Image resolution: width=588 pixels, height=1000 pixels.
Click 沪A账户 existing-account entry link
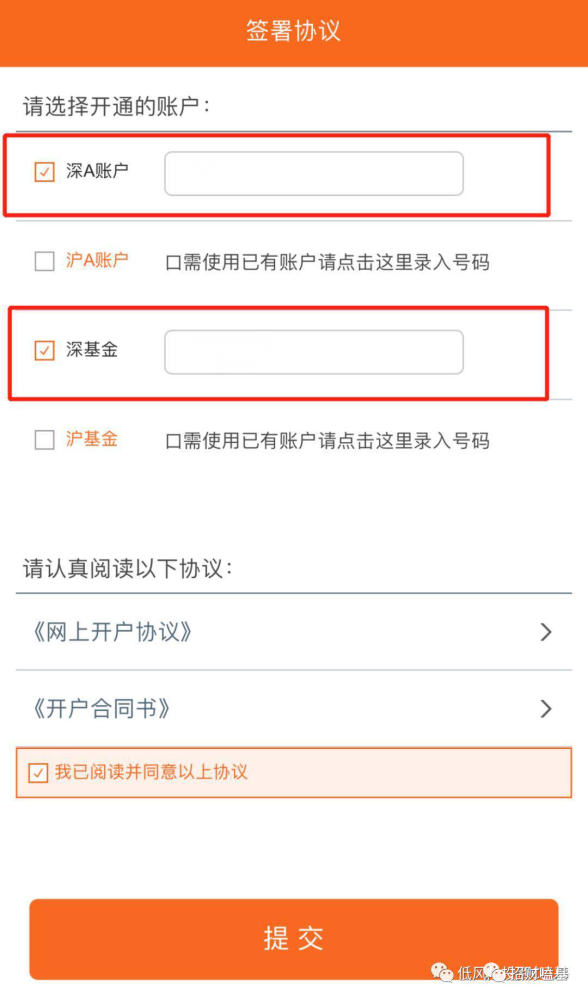coord(327,262)
